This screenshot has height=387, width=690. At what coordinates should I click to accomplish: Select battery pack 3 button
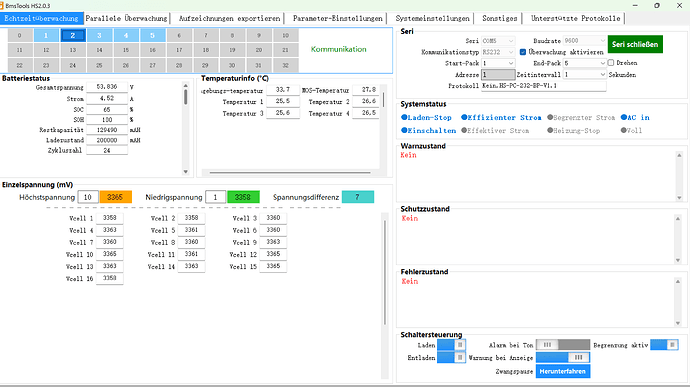click(99, 35)
